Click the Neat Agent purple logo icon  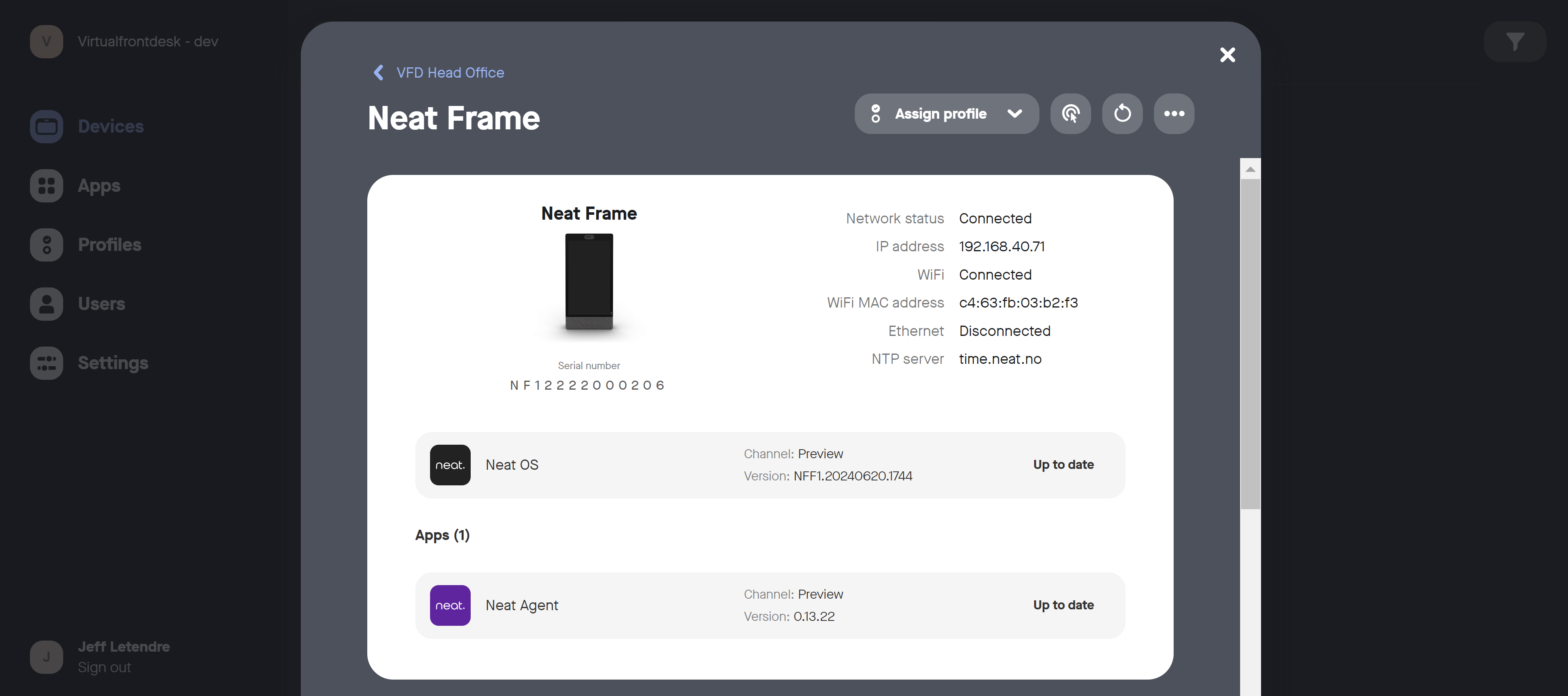pos(450,606)
